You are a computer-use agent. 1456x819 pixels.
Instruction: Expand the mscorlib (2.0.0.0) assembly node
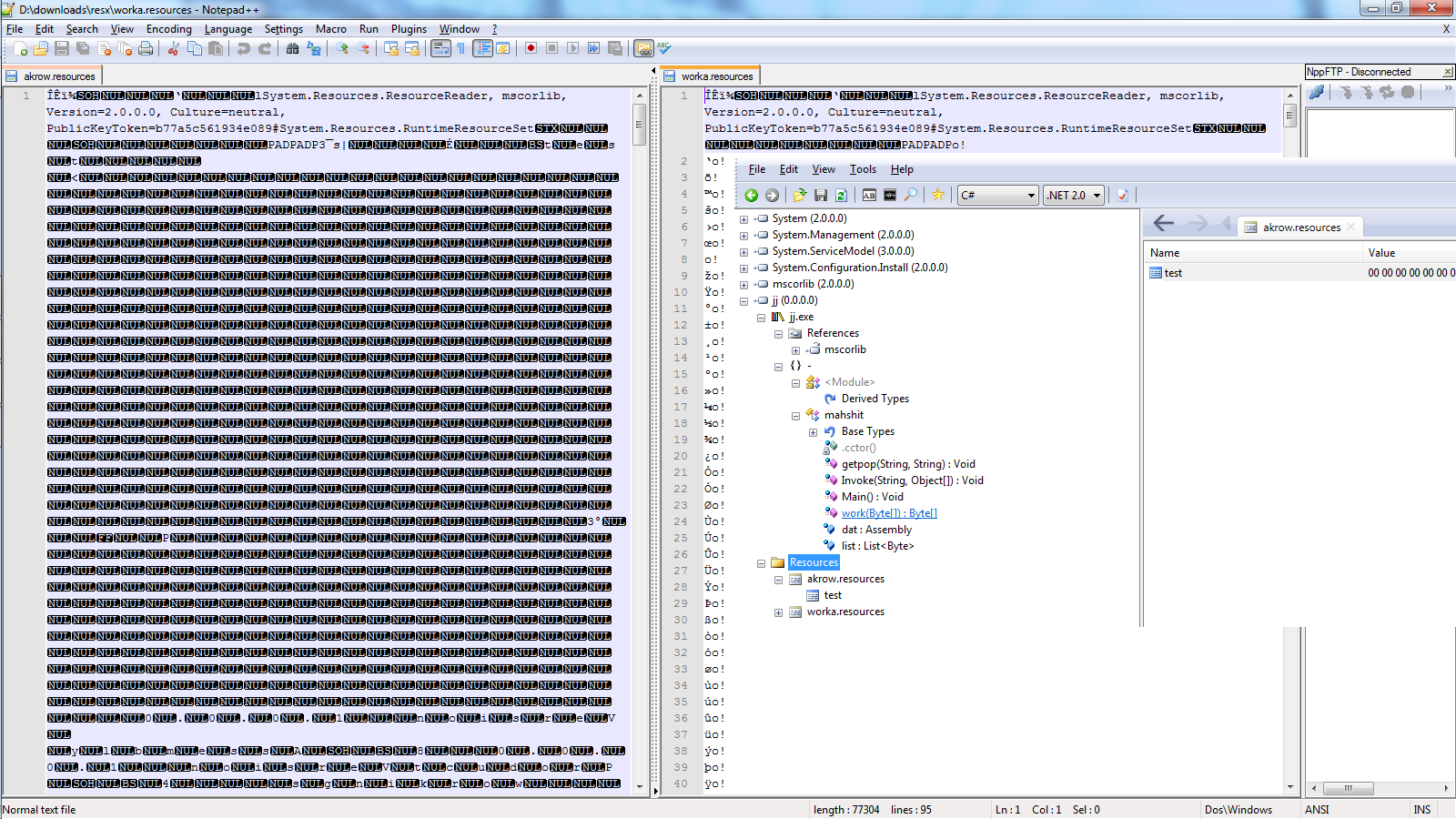[x=743, y=285]
